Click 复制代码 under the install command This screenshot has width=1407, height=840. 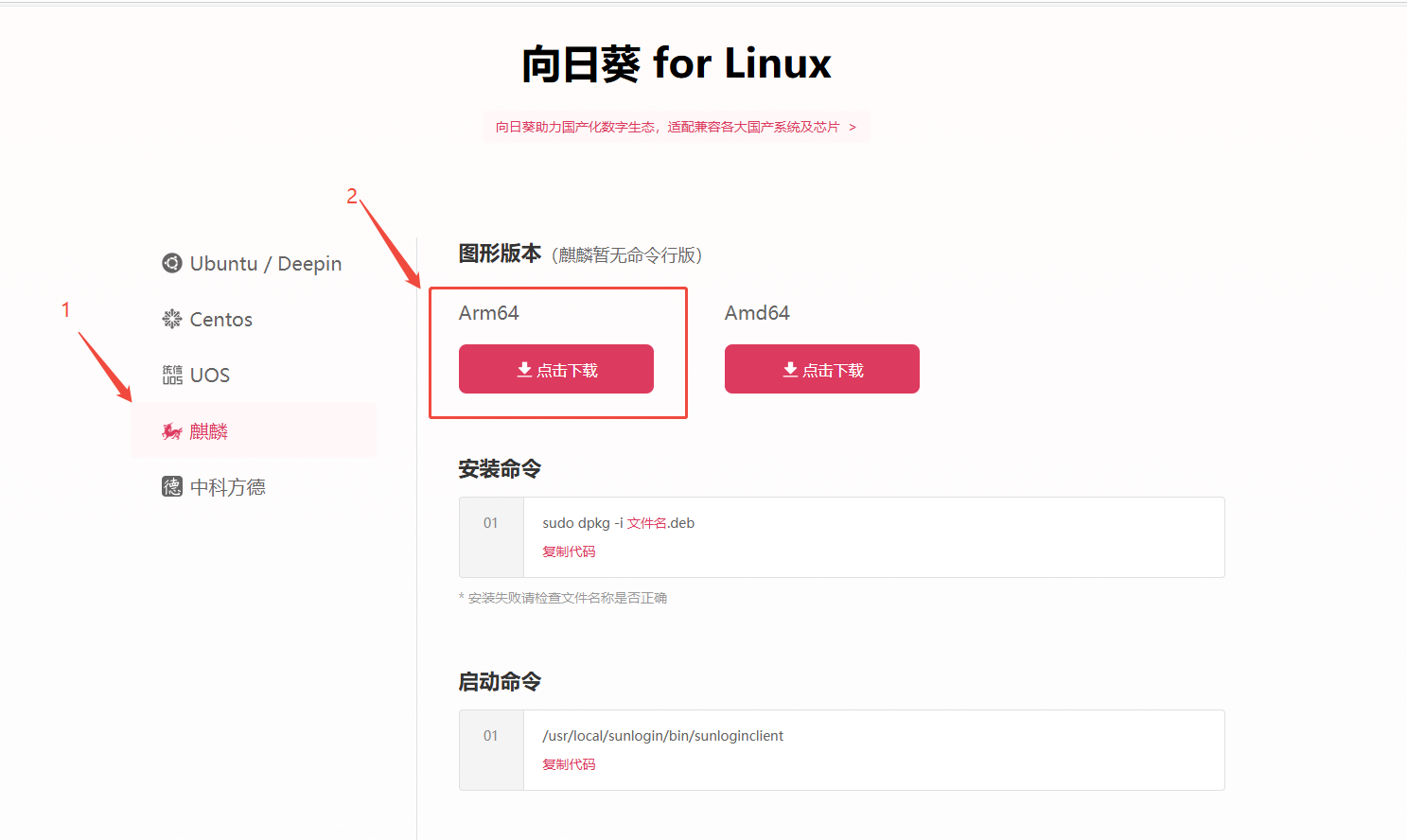click(568, 551)
